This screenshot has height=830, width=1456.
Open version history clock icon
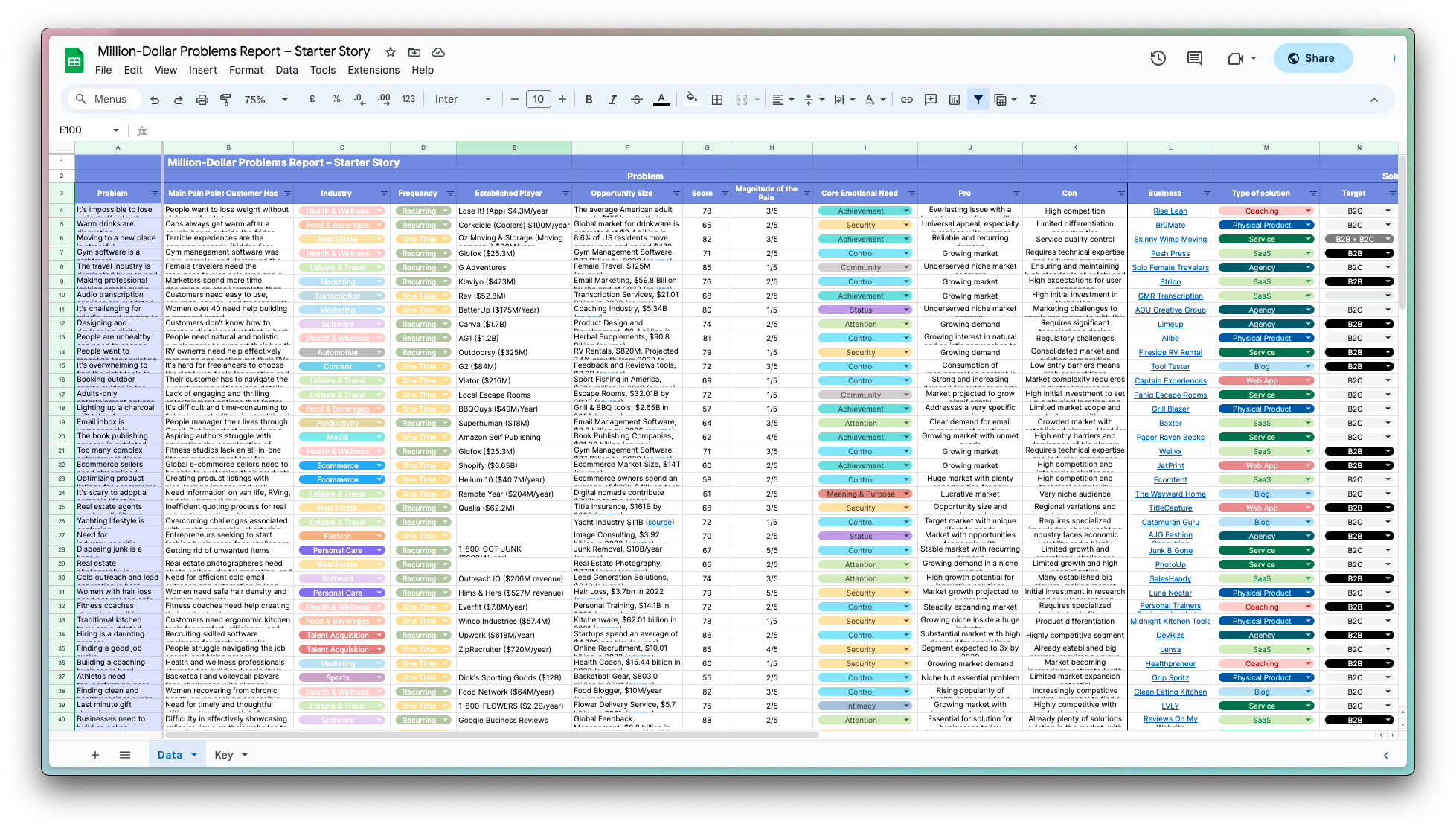click(x=1158, y=58)
